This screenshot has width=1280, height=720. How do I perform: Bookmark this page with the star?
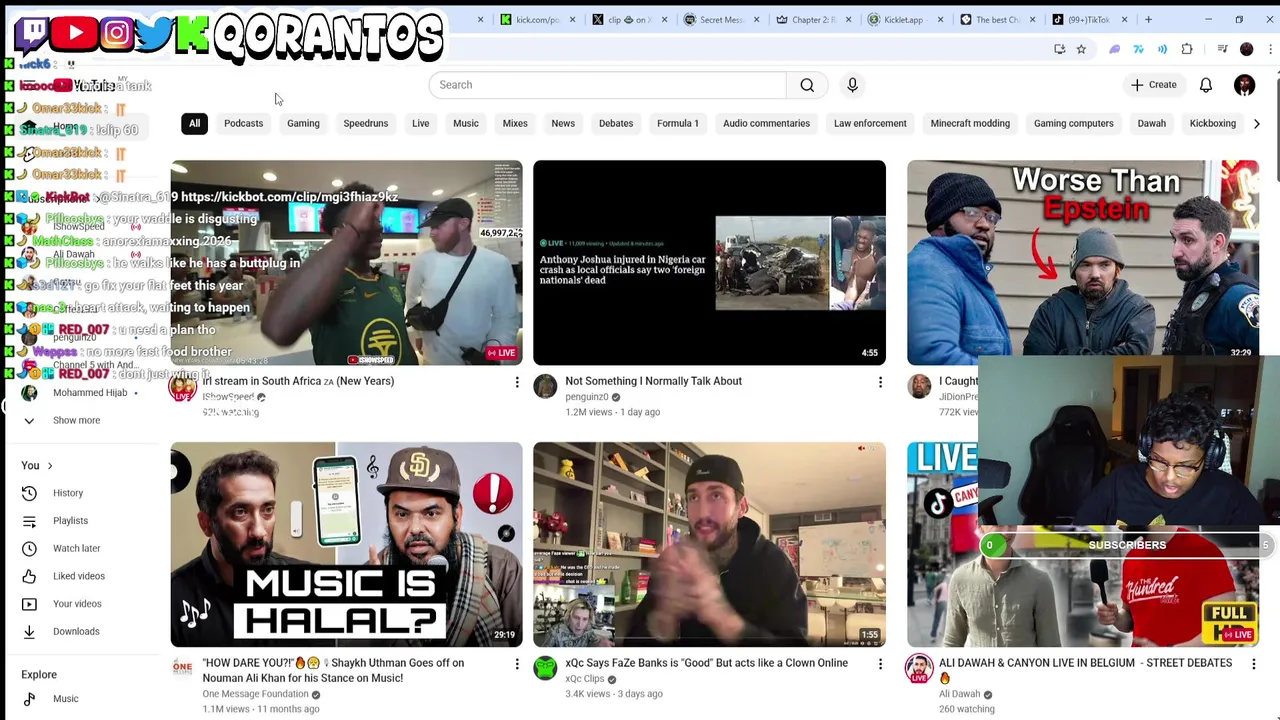click(x=1081, y=49)
